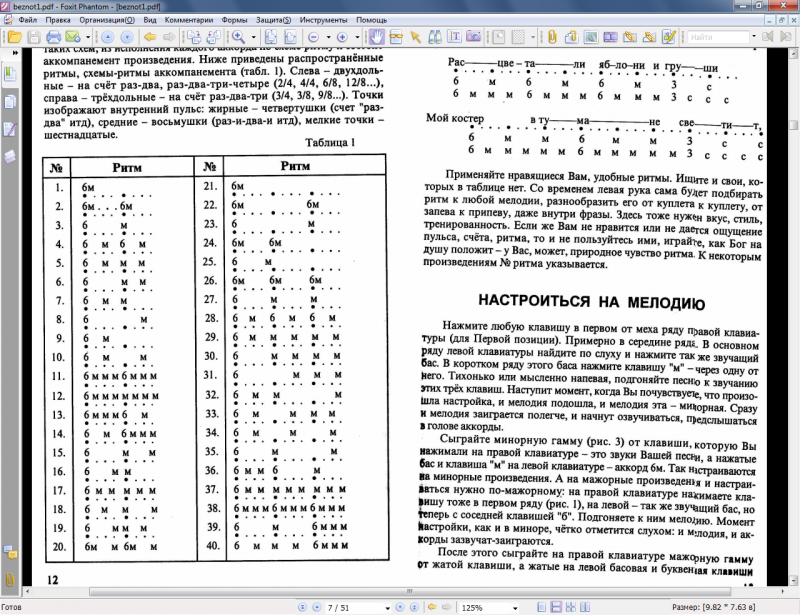Screen dimensions: 800x615
Task: Go to last page via status bar
Action: click(414, 607)
